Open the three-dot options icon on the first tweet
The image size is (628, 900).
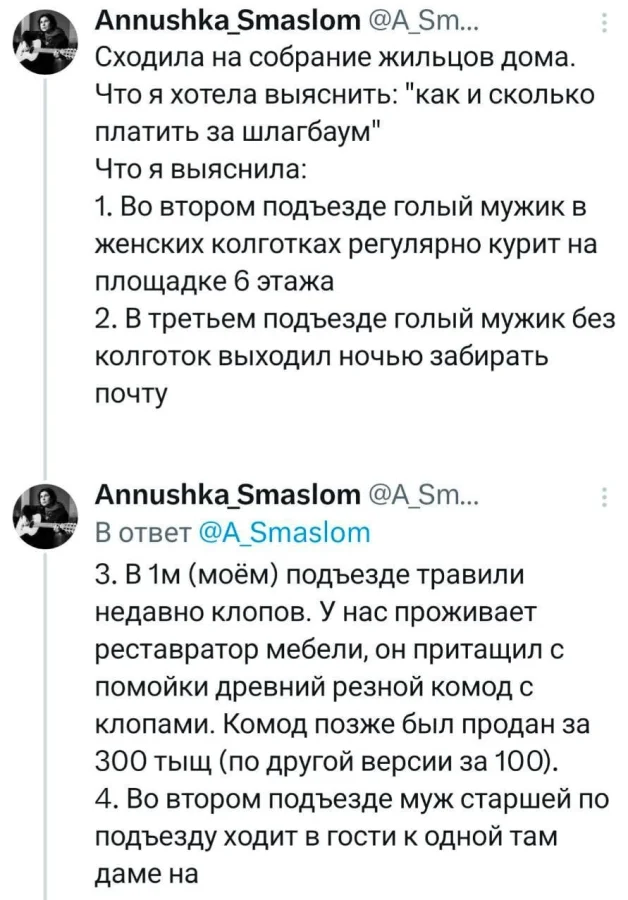pyautogui.click(x=604, y=22)
